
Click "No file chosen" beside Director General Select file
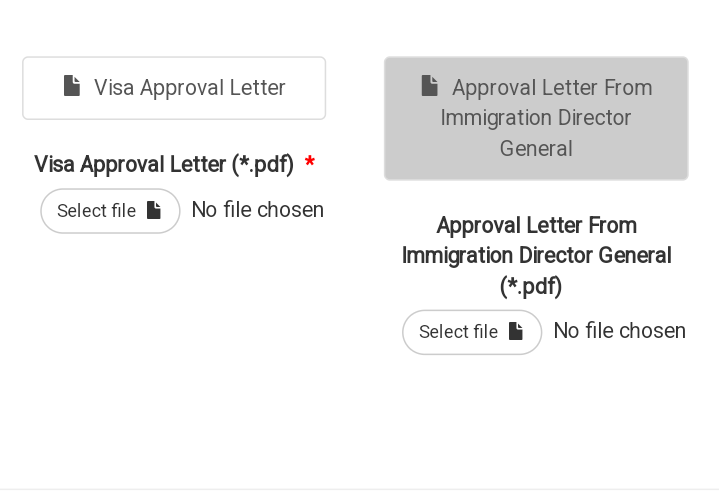click(620, 331)
